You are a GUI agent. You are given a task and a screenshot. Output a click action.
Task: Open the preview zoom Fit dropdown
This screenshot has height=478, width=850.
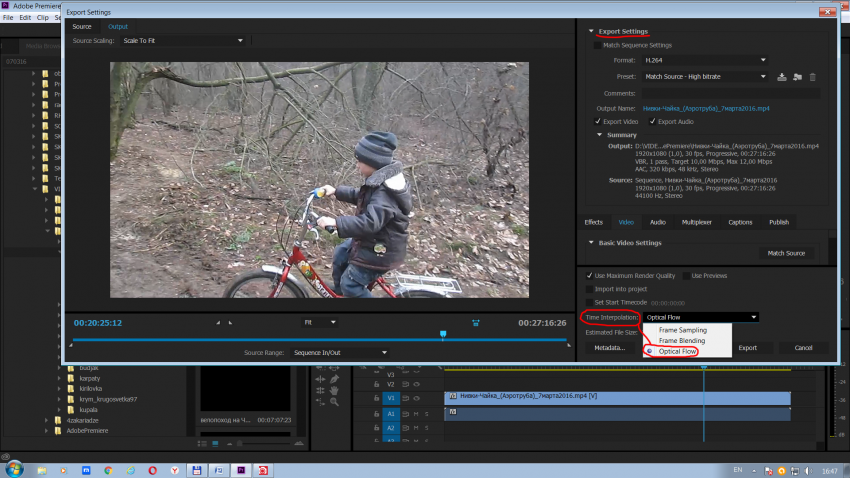pyautogui.click(x=319, y=322)
